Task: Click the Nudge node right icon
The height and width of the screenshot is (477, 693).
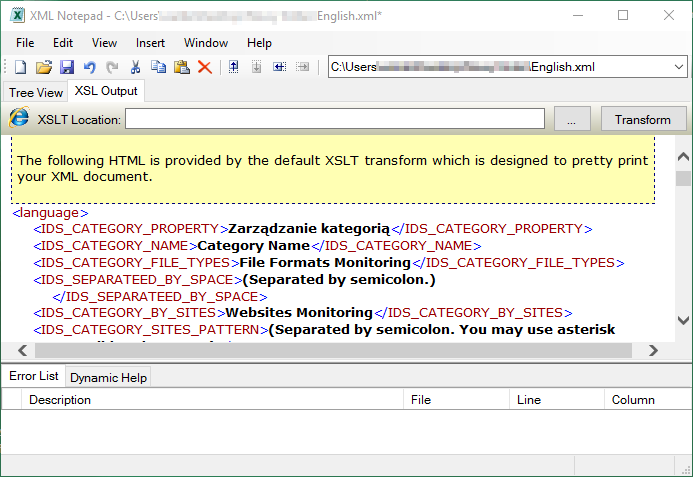Action: tap(302, 67)
